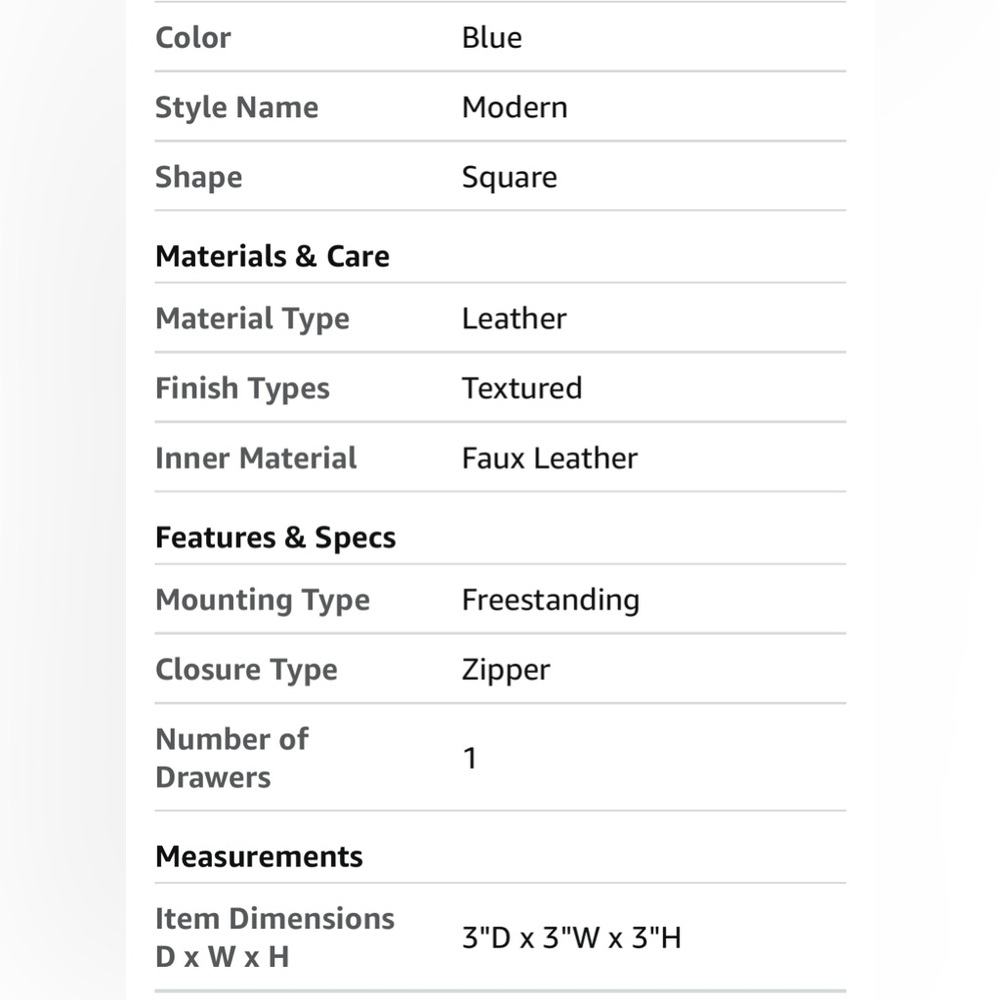Click the Style Name label
The height and width of the screenshot is (1000, 1000).
[x=237, y=107]
